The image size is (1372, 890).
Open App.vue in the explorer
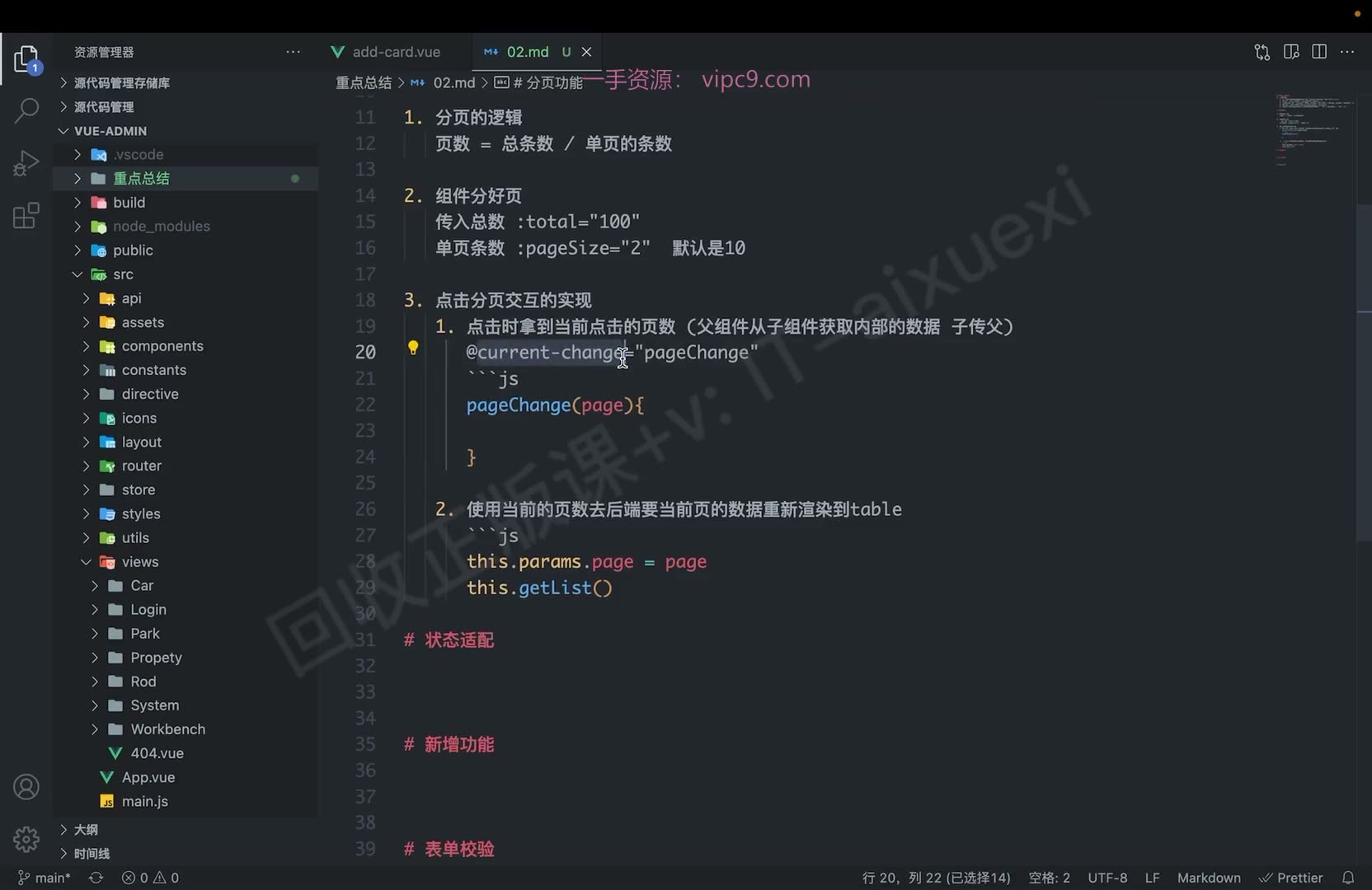coord(148,777)
